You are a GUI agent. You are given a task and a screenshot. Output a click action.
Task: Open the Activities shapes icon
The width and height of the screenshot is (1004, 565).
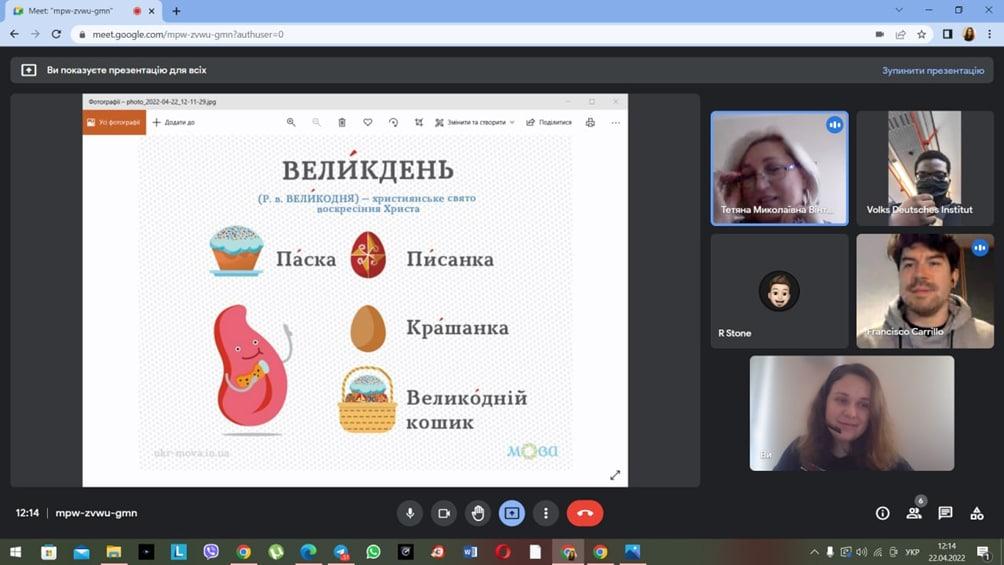pyautogui.click(x=977, y=513)
